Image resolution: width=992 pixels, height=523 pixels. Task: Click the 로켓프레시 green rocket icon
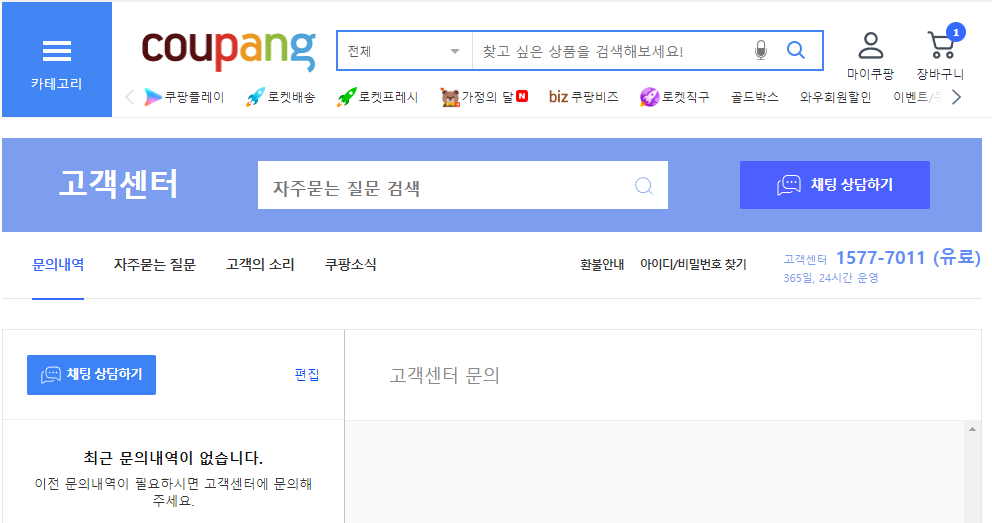click(x=347, y=97)
